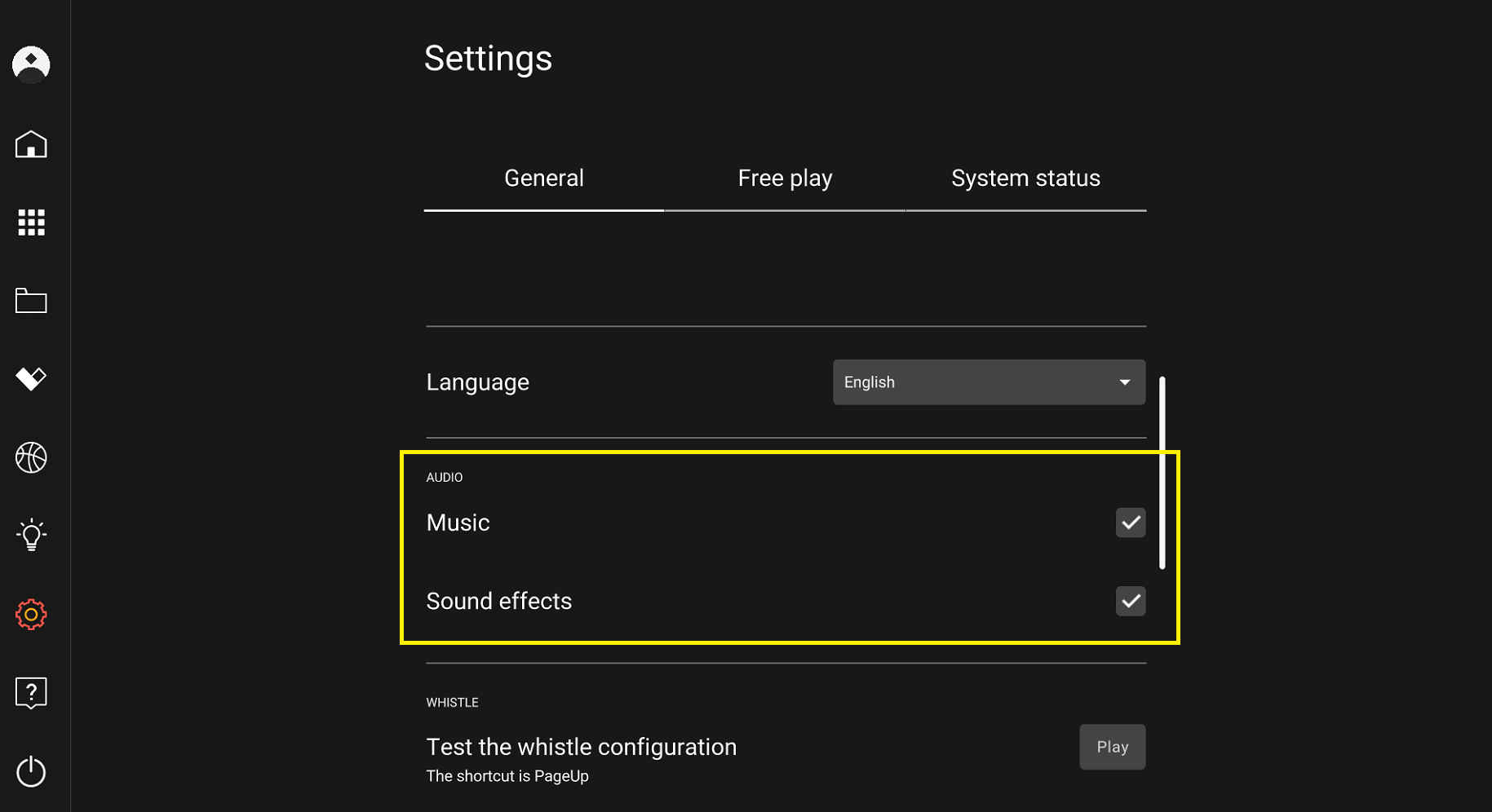Uncheck the Sound effects checkbox
Image resolution: width=1492 pixels, height=812 pixels.
click(1130, 602)
